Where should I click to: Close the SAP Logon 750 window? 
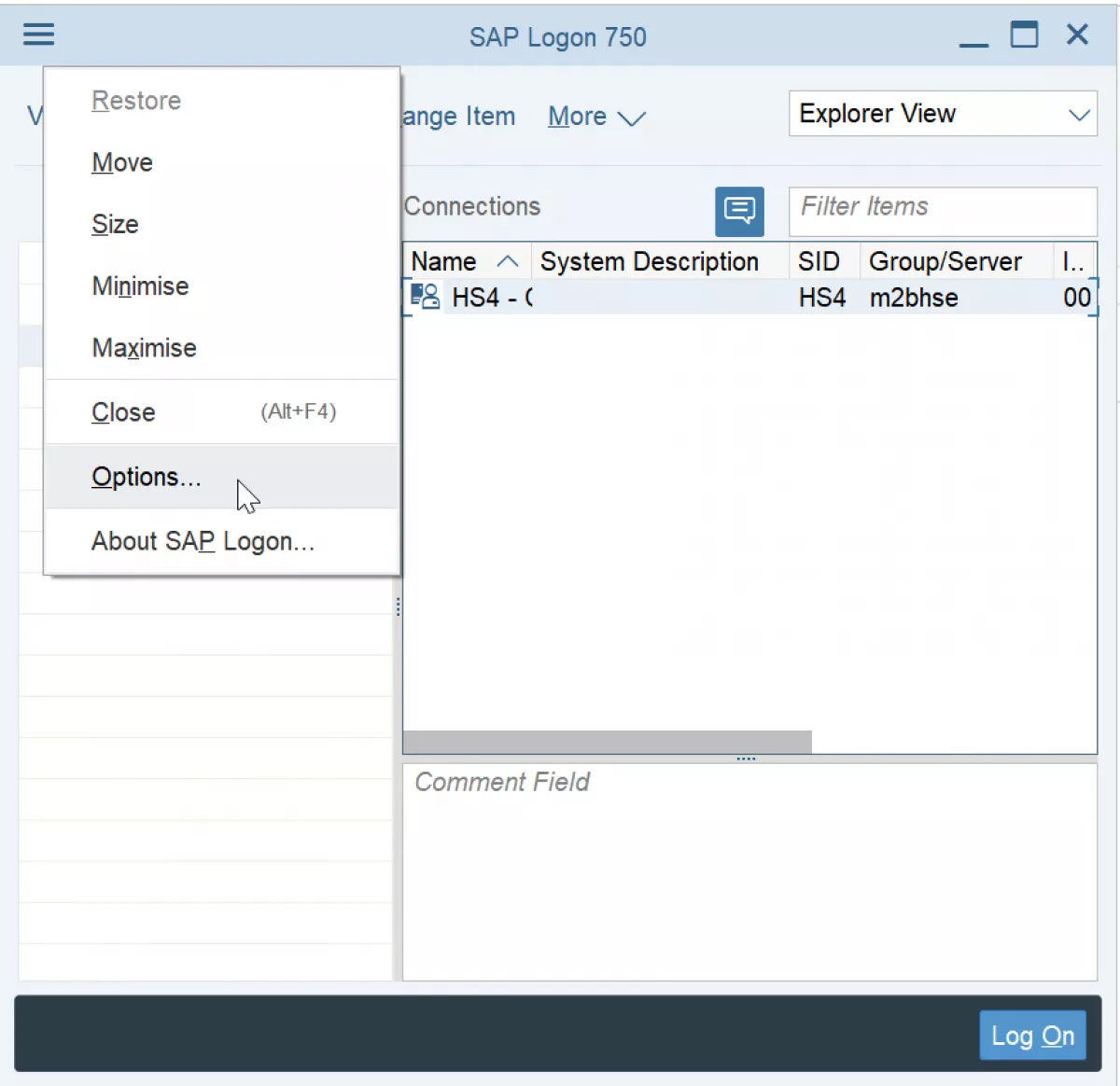1077,35
